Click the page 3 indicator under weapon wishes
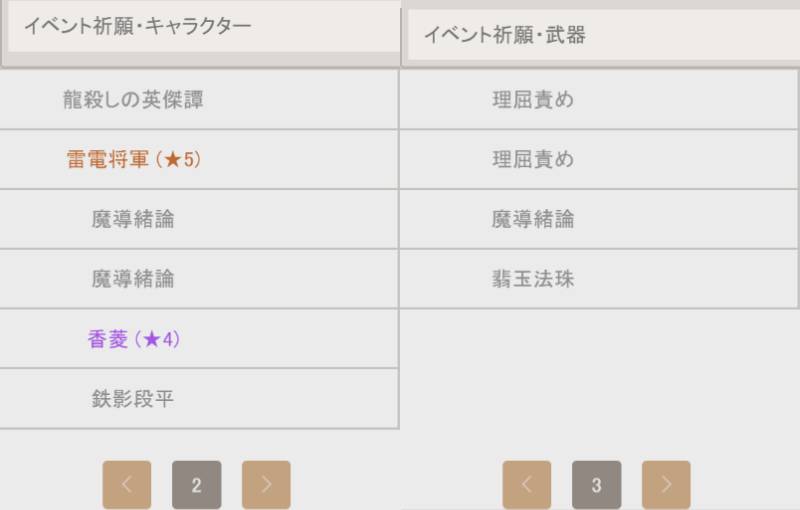This screenshot has height=510, width=800. point(596,484)
